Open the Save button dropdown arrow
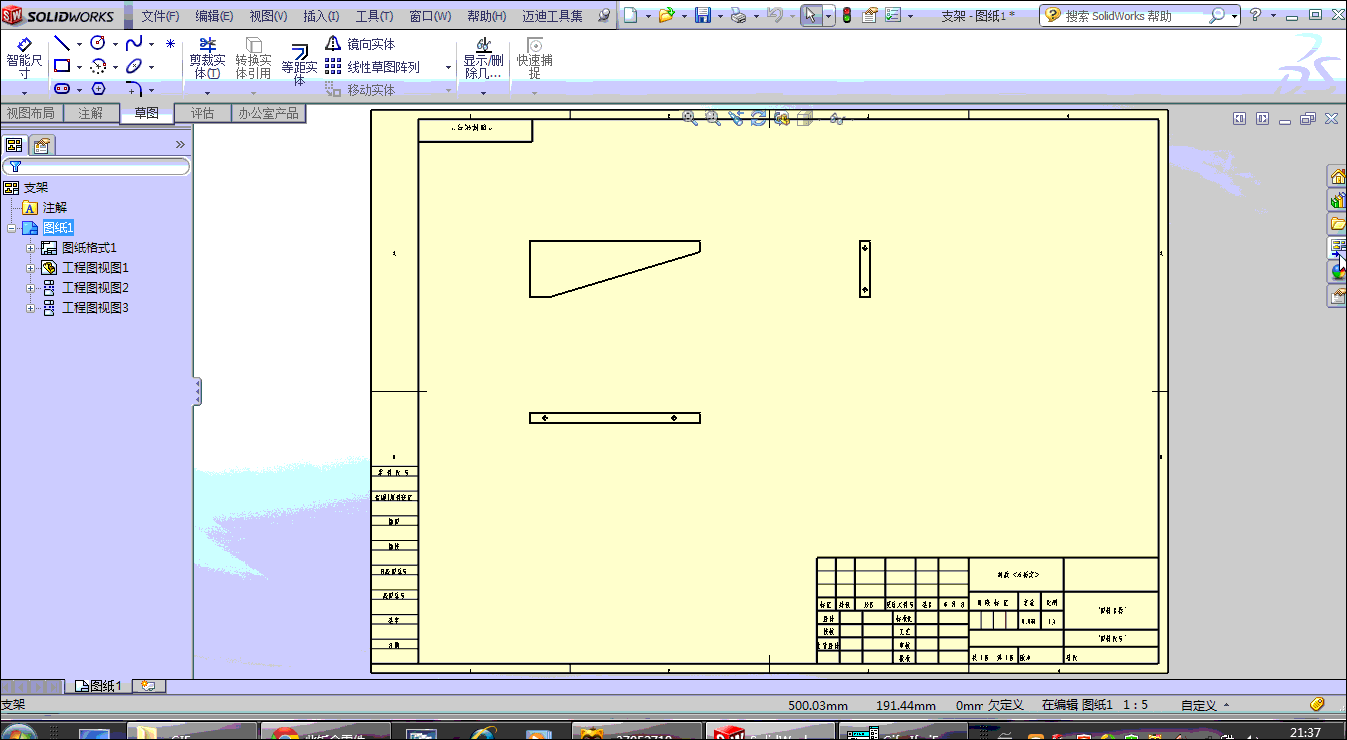Viewport: 1347px width, 740px height. 719,16
